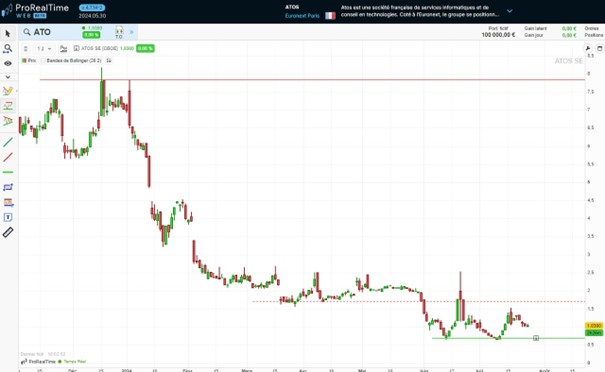Click the yellow current price label on axis
Viewport: 605px width, 372px height.
click(594, 326)
